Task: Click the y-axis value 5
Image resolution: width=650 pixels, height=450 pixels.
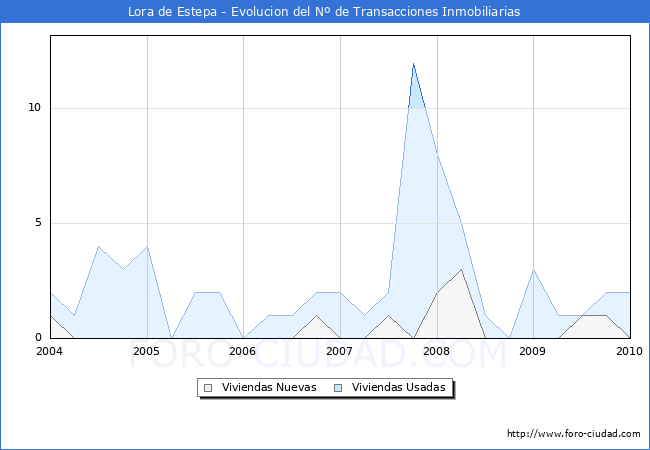Action: (x=38, y=223)
